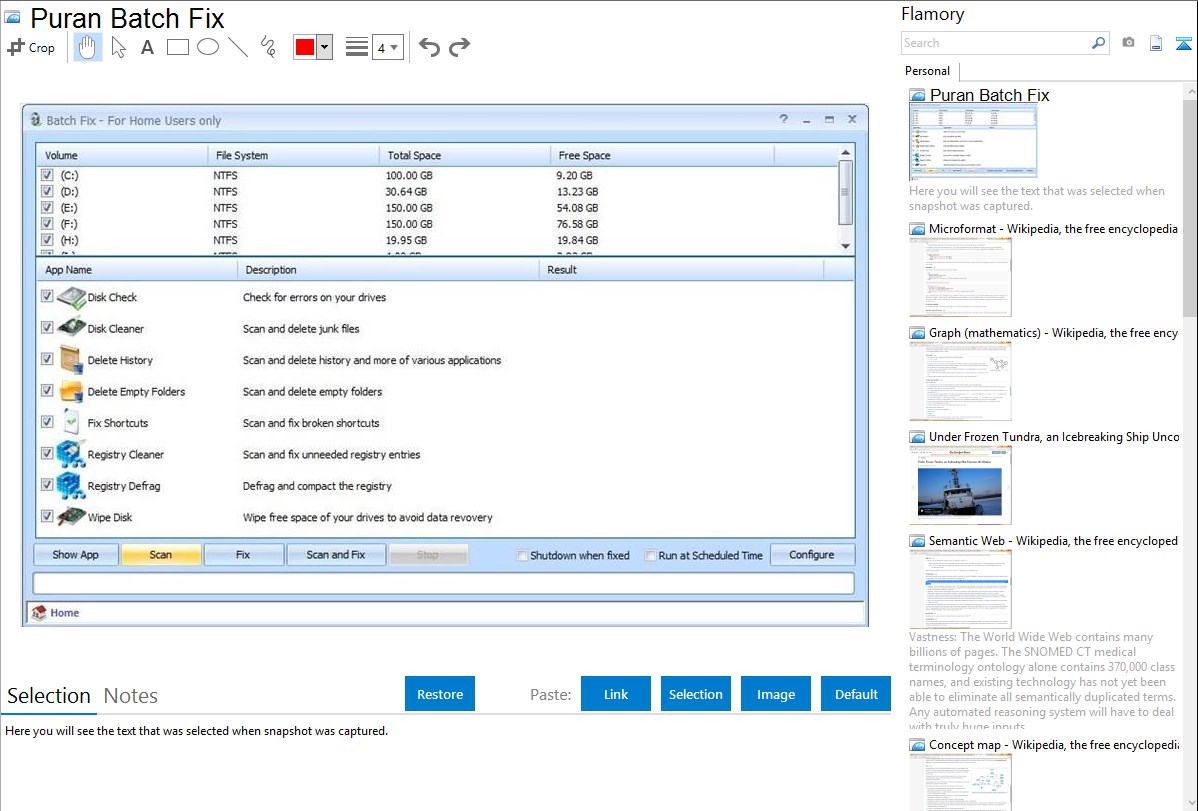This screenshot has width=1198, height=811.
Task: Click the undo arrow icon
Action: (x=429, y=47)
